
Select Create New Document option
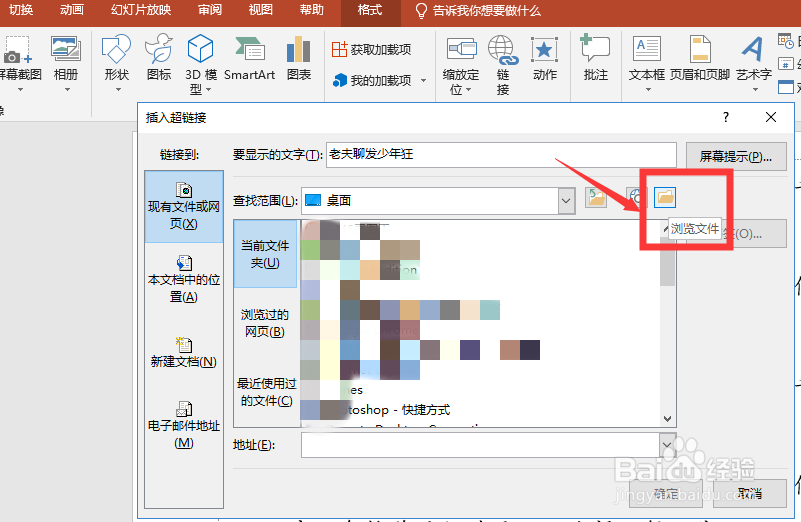point(184,352)
